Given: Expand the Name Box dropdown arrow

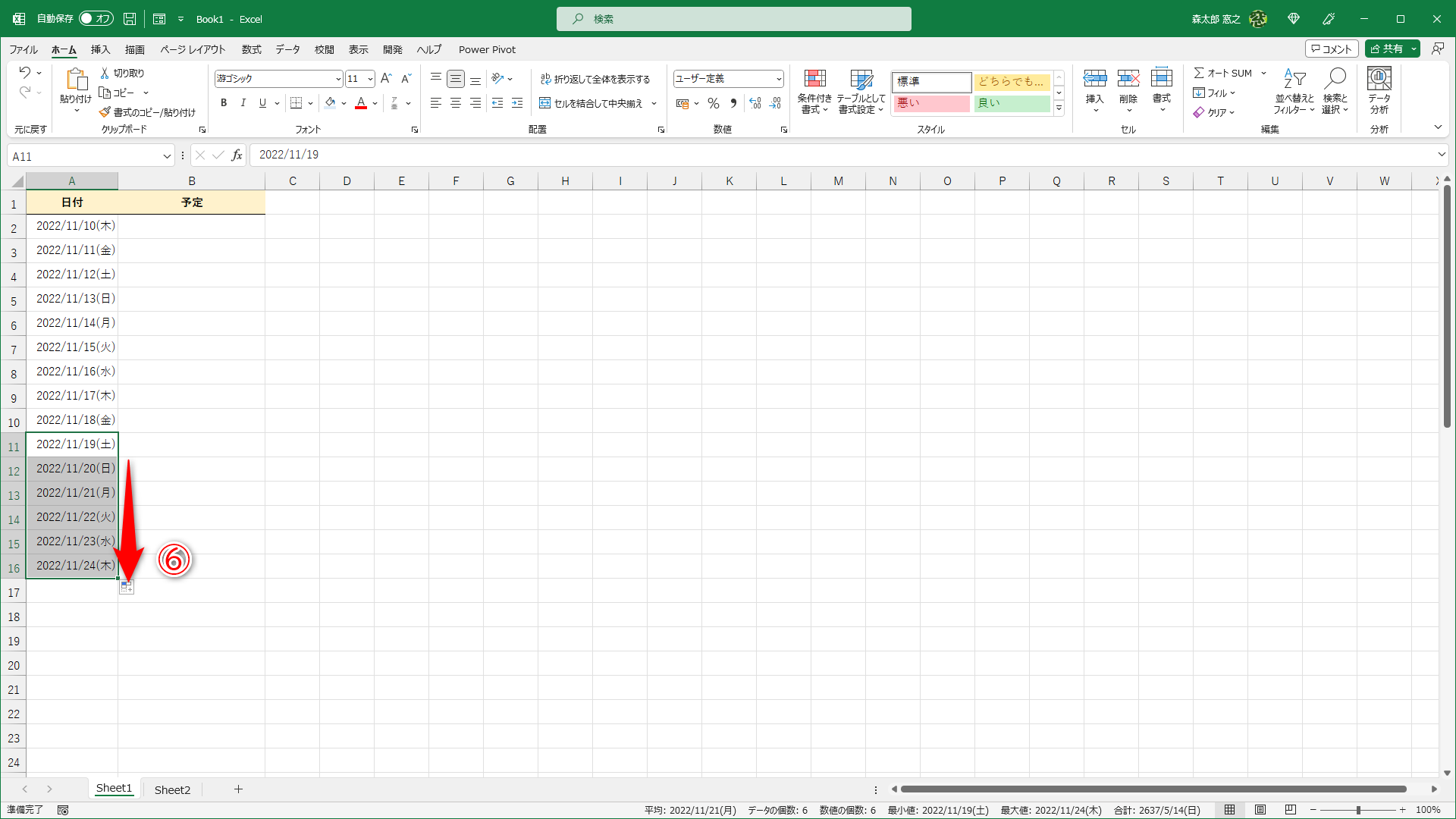Looking at the screenshot, I should 167,156.
